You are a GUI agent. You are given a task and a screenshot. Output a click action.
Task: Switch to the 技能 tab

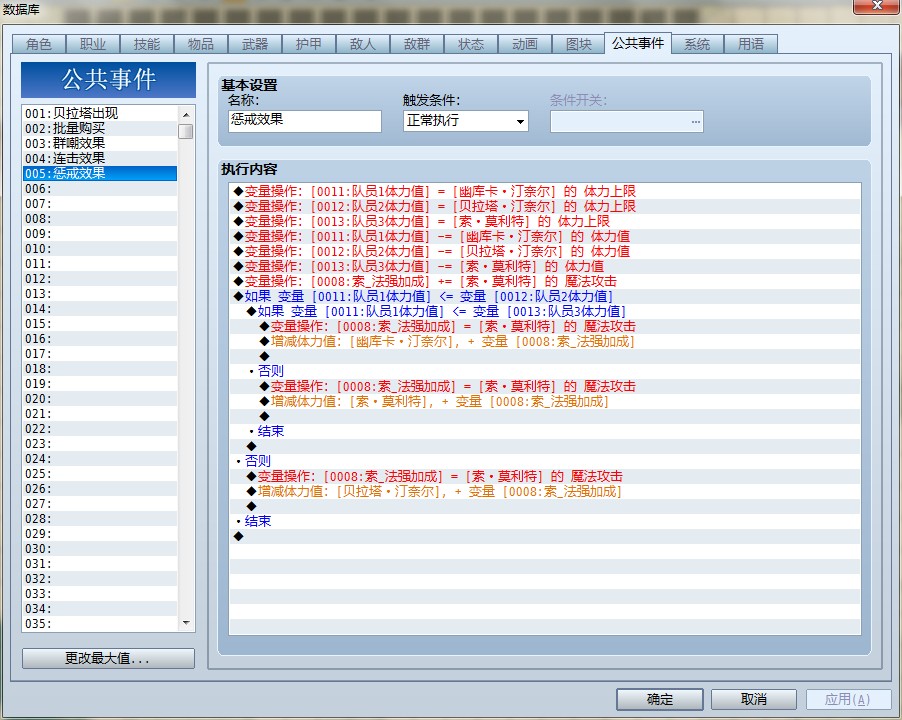(147, 44)
